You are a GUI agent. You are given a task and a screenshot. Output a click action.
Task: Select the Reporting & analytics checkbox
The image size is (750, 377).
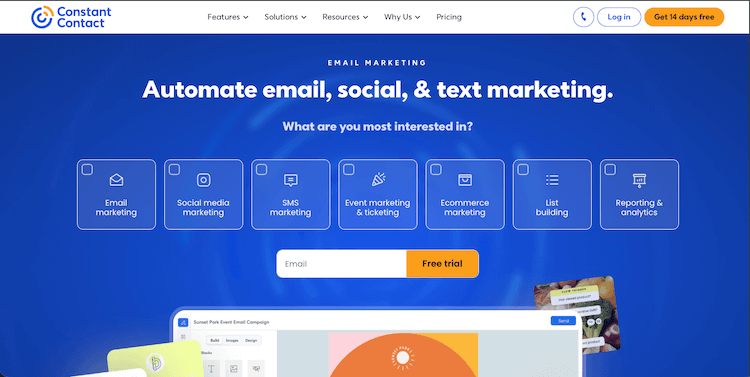click(x=610, y=169)
